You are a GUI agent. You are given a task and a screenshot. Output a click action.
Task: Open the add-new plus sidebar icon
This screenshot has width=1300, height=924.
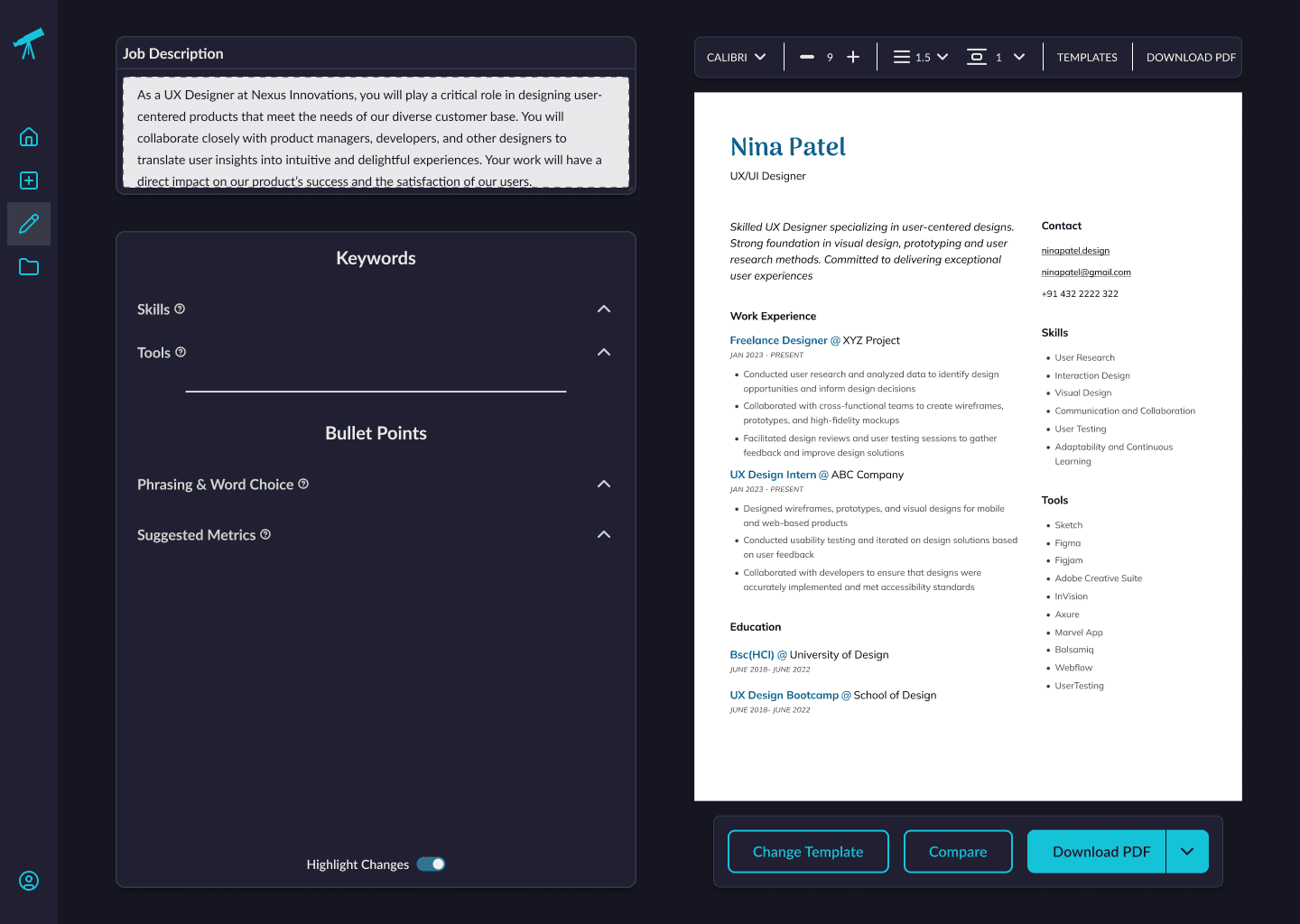(29, 180)
